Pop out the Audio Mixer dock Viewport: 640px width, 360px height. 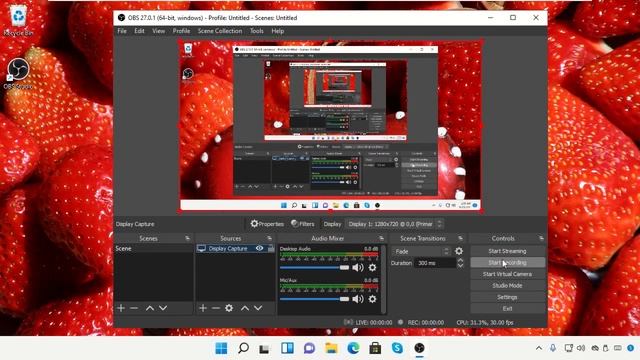point(381,238)
